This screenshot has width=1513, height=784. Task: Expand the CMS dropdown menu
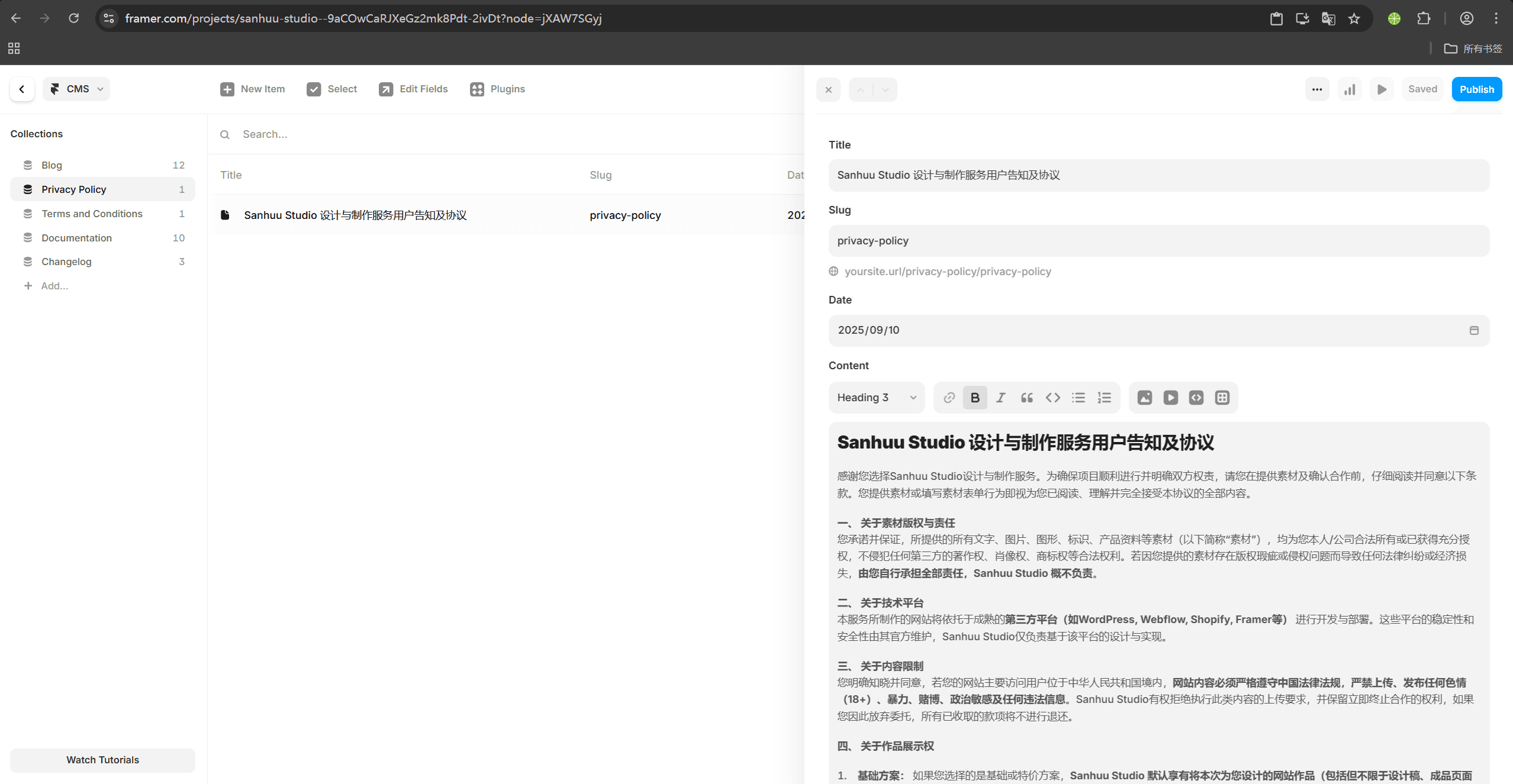tap(76, 89)
